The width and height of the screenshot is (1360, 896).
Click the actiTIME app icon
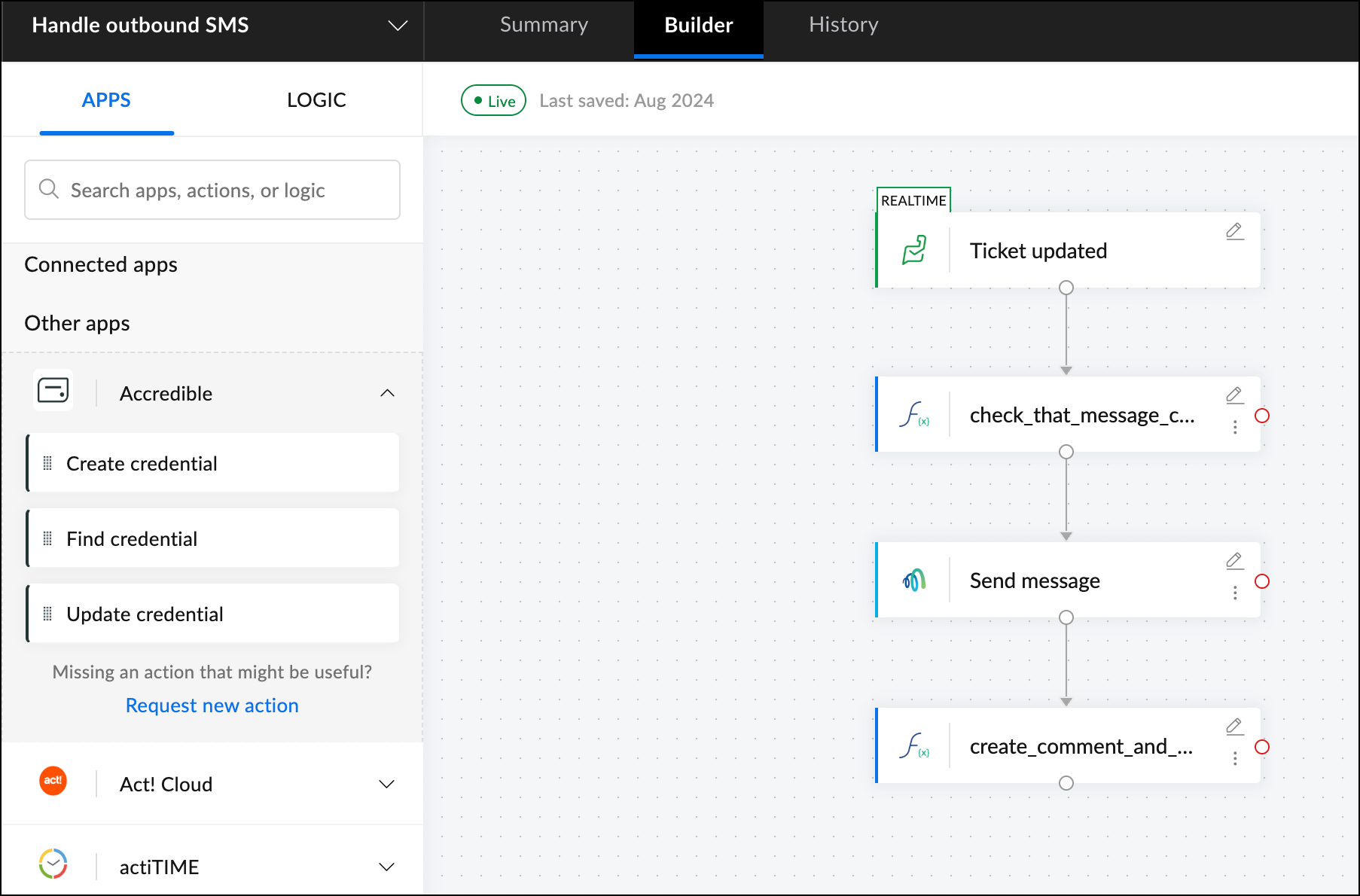point(53,864)
